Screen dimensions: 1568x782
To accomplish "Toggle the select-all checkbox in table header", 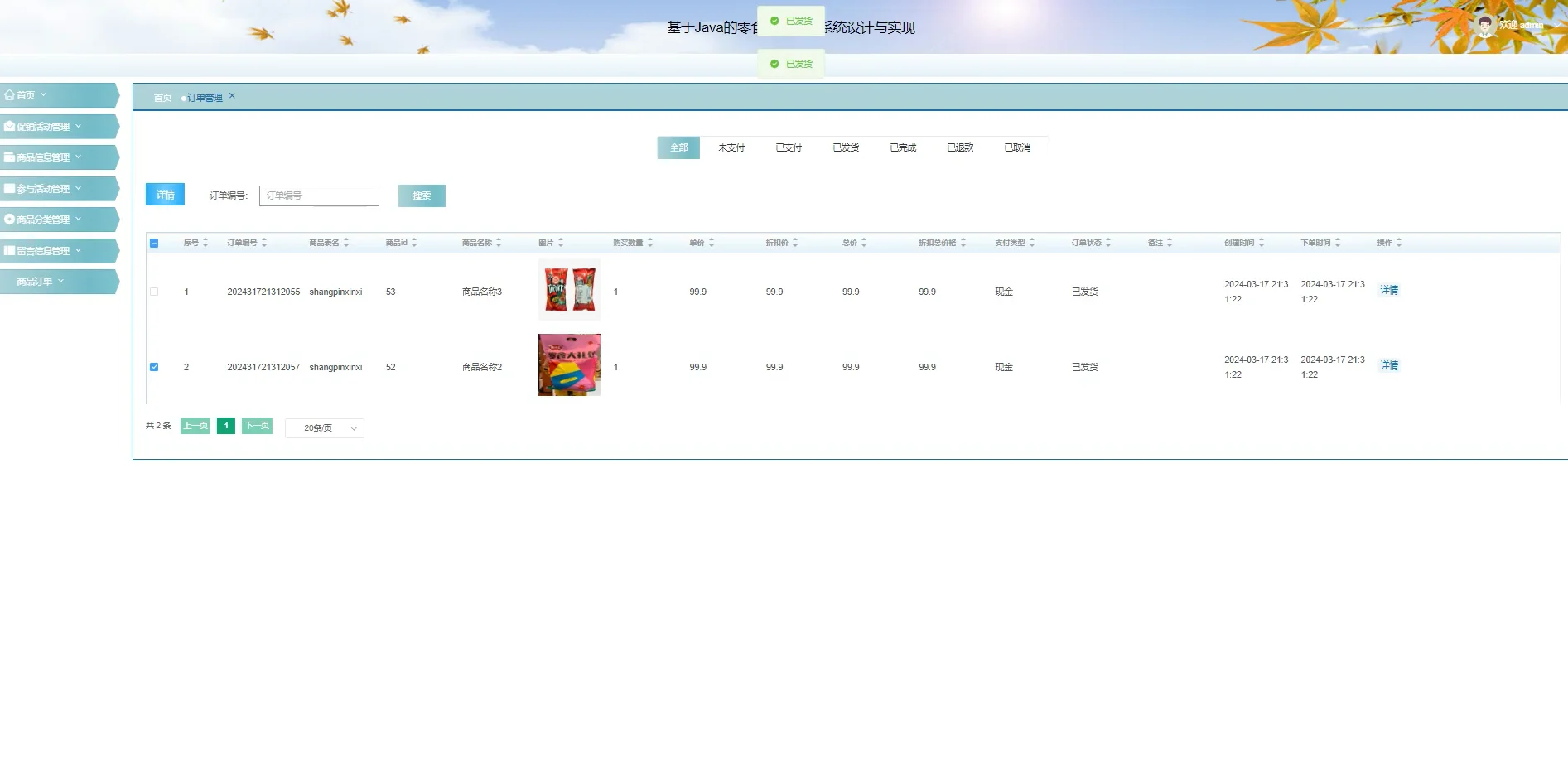I will tap(154, 243).
